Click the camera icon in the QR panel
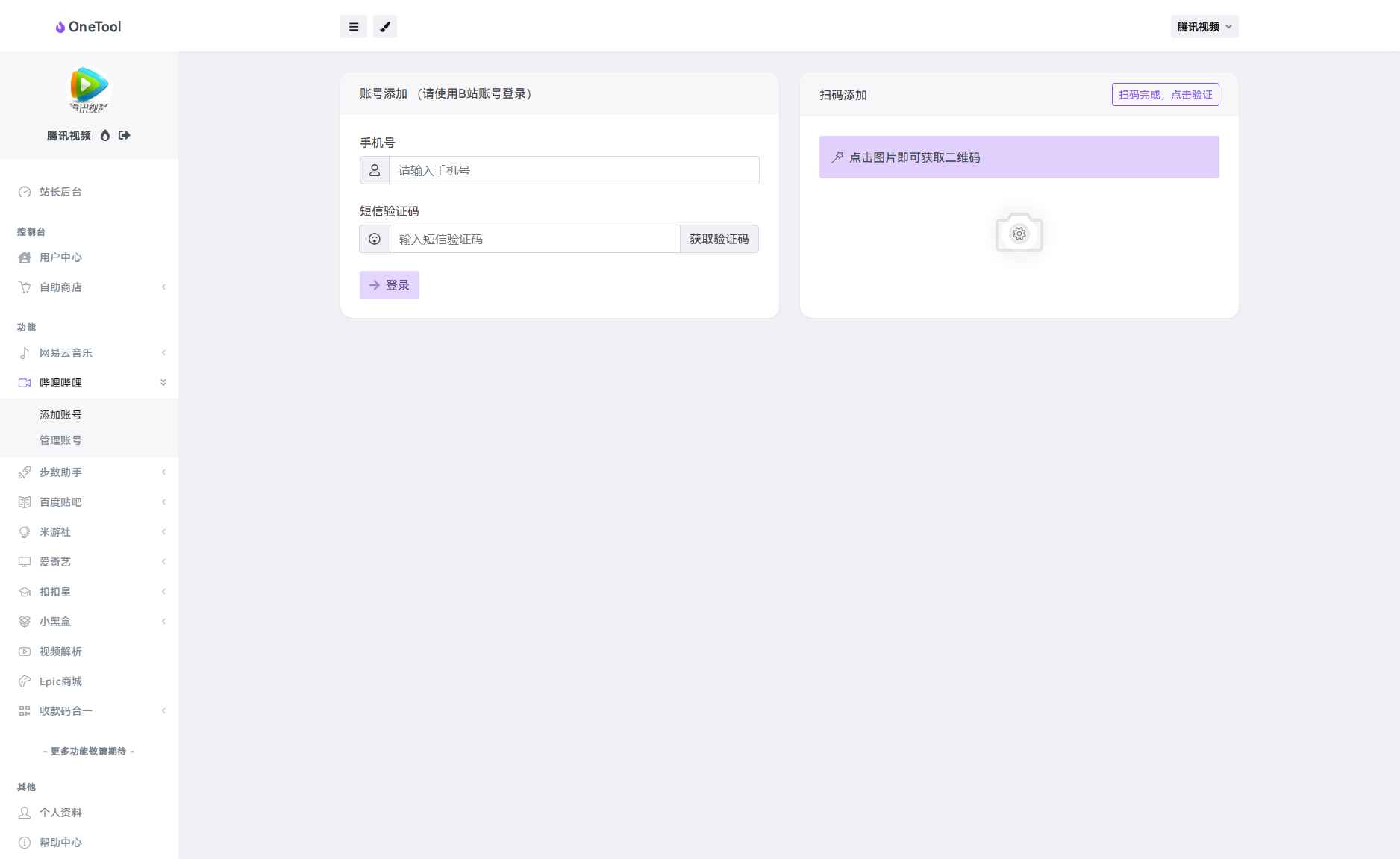 click(1019, 233)
